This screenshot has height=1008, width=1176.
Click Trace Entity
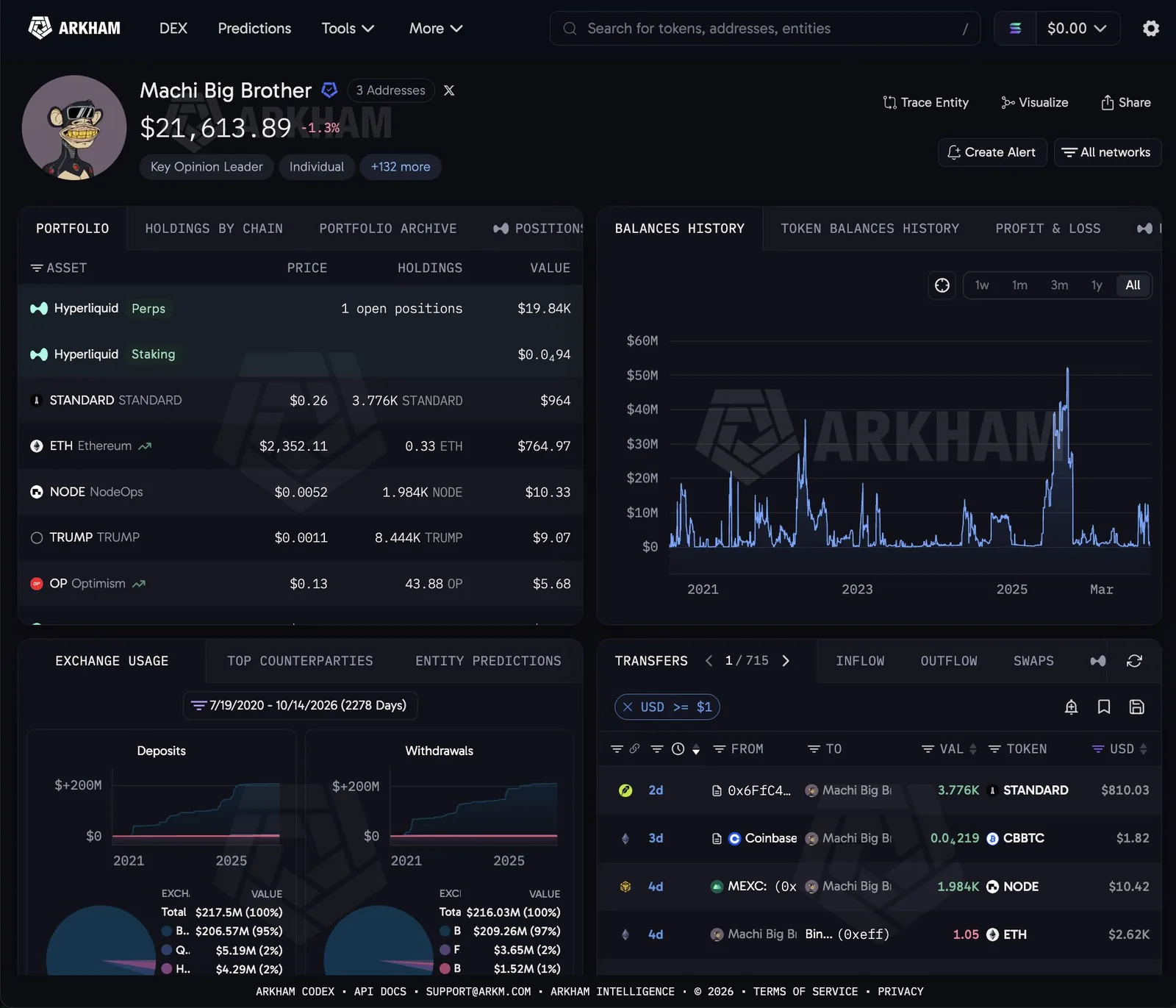point(926,102)
